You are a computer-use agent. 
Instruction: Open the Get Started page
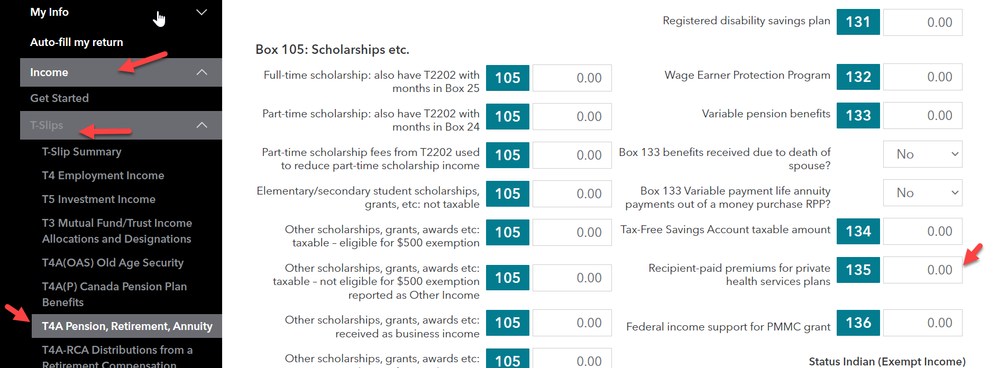point(59,98)
